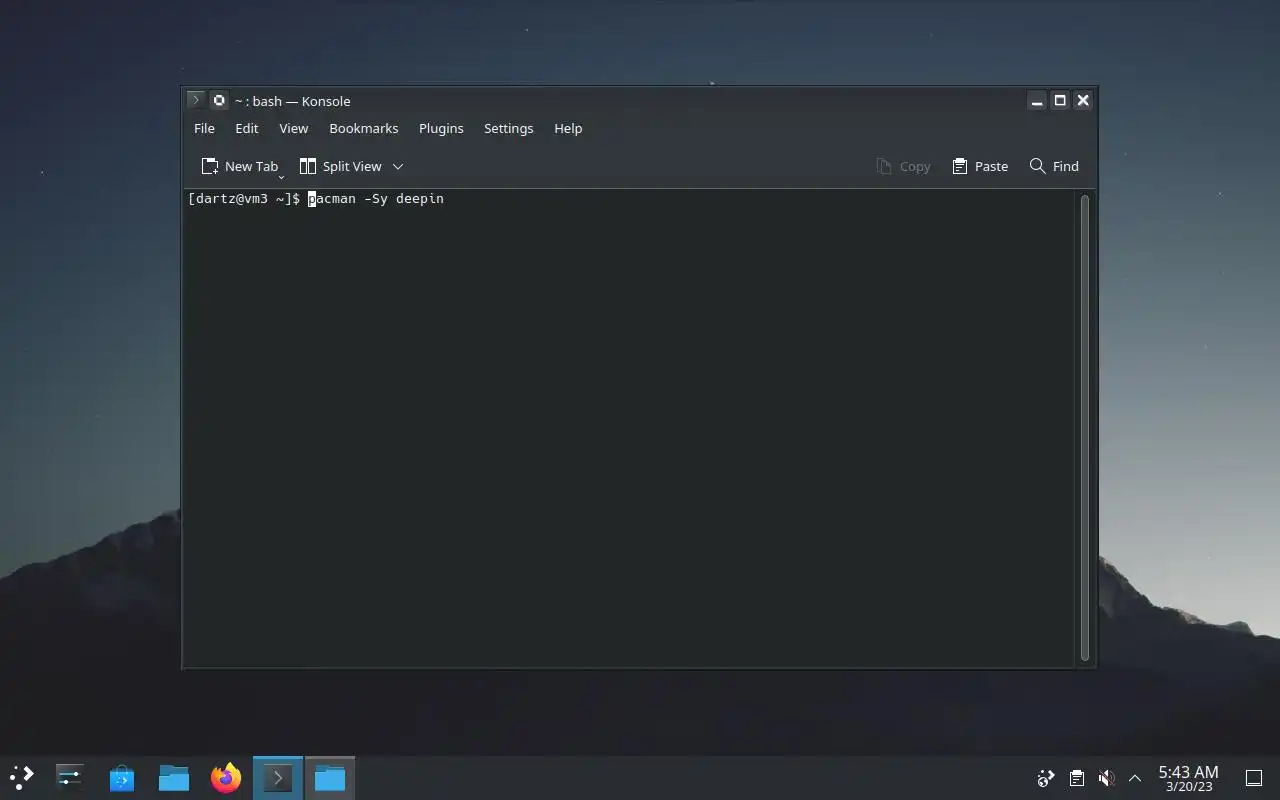Image resolution: width=1280 pixels, height=800 pixels.
Task: Launch Firefox from the taskbar
Action: coord(226,777)
